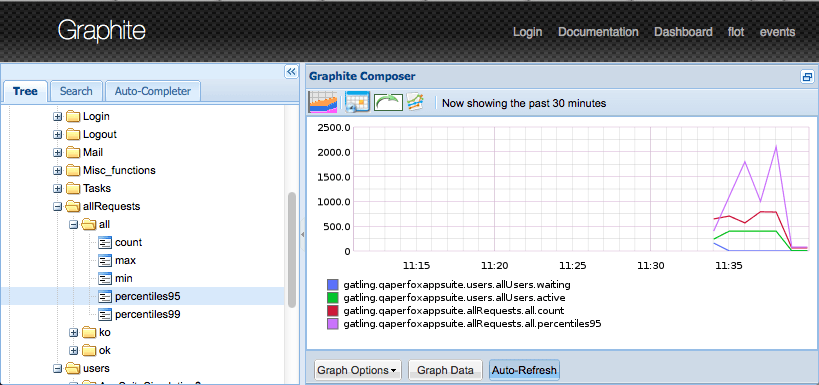The width and height of the screenshot is (819, 385).
Task: Open the Documentation link
Action: pos(599,32)
